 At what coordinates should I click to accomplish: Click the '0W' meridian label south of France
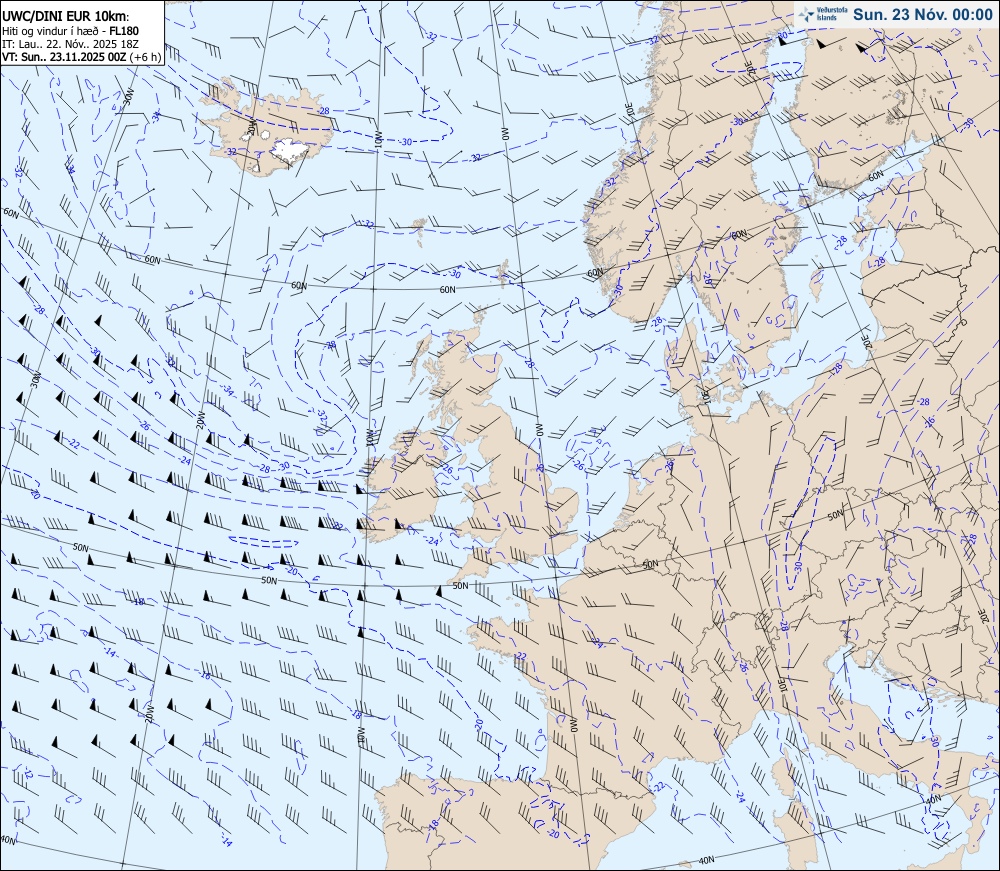pyautogui.click(x=573, y=725)
